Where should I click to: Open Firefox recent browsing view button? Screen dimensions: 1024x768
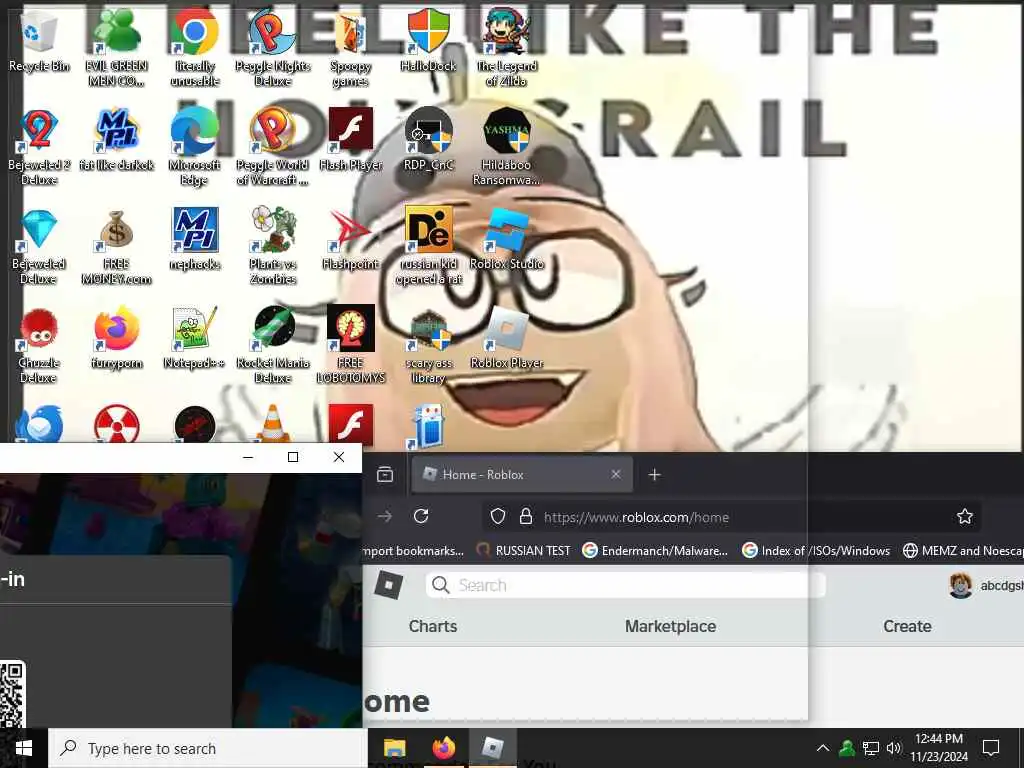385,475
